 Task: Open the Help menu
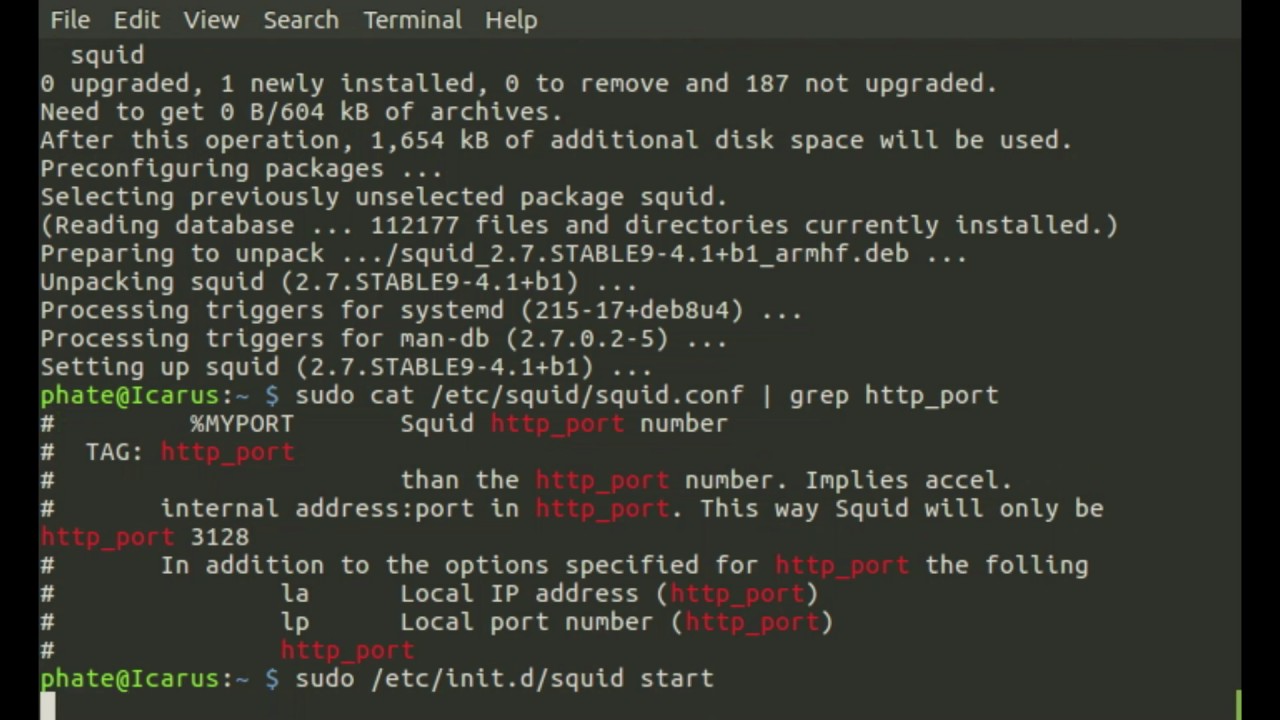click(x=511, y=20)
